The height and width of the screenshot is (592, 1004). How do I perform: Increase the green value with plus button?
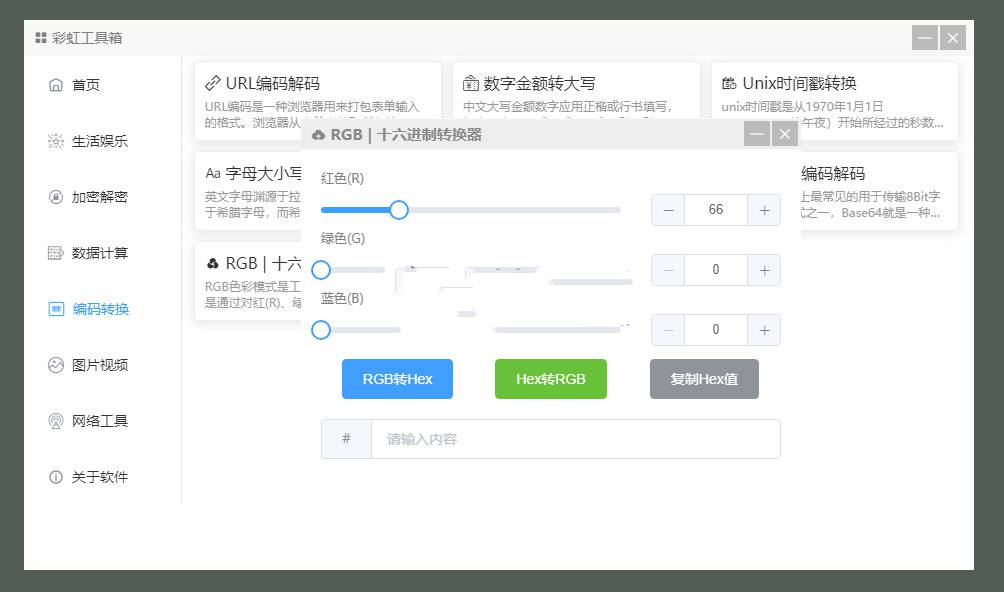764,270
